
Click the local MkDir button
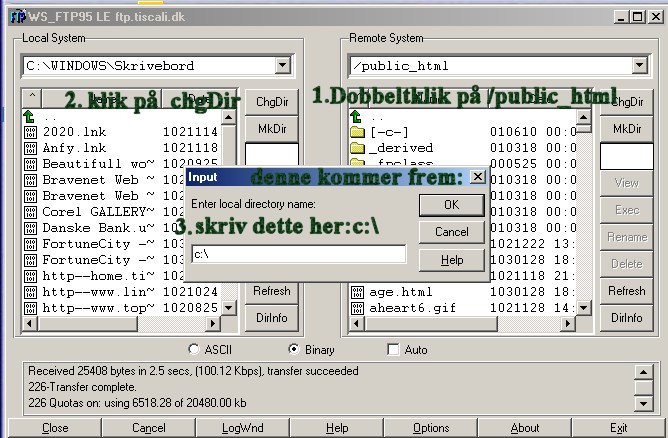tap(272, 129)
